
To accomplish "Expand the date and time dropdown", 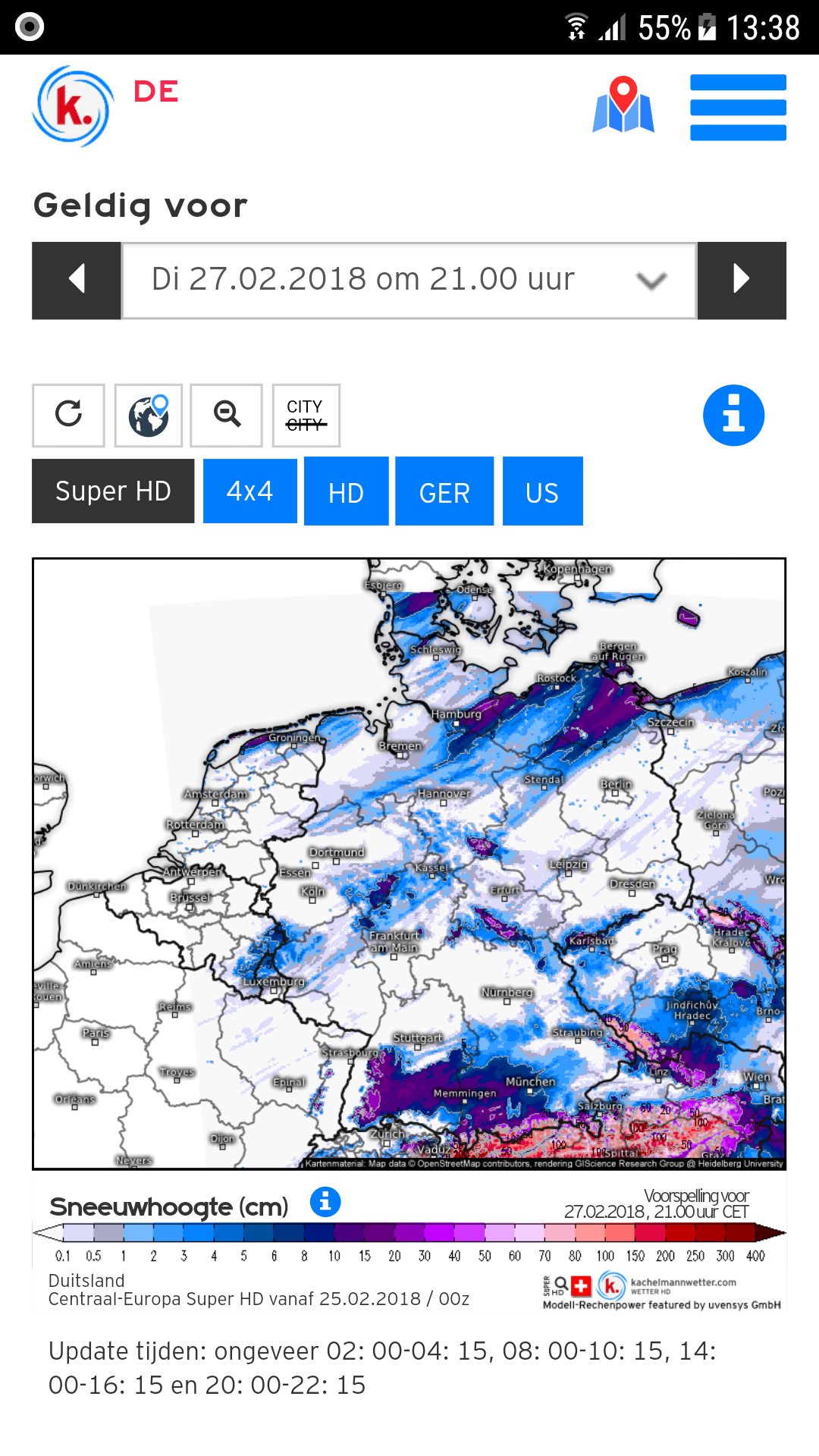I will pyautogui.click(x=409, y=281).
